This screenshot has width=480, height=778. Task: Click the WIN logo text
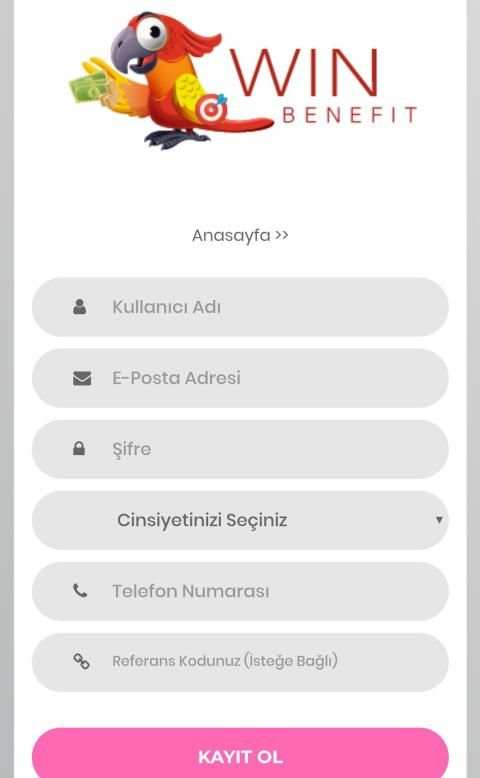pos(304,72)
